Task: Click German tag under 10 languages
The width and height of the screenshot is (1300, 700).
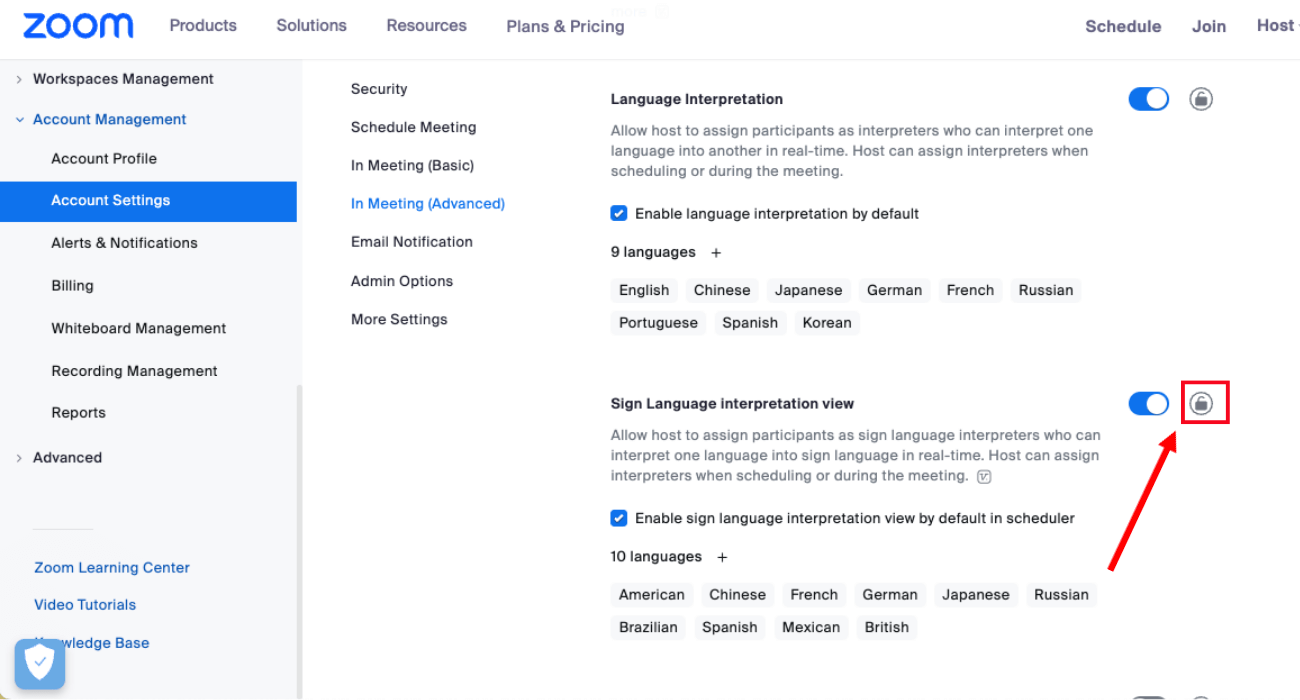Action: pyautogui.click(x=890, y=594)
